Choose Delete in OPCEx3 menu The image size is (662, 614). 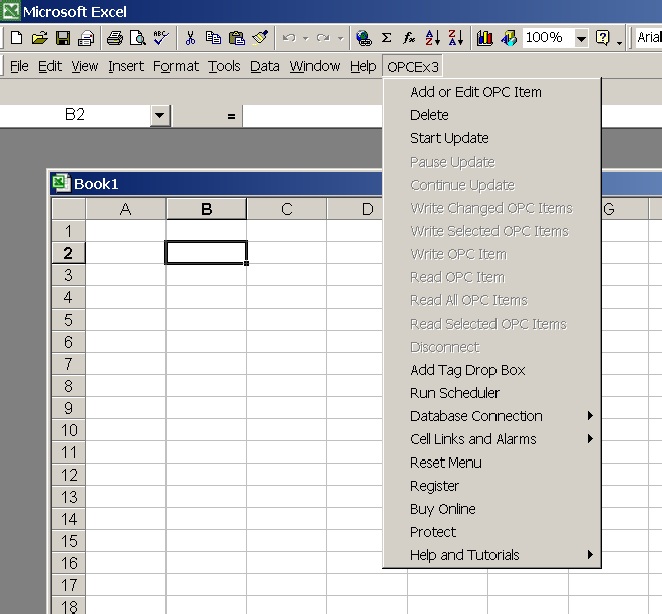492,115
